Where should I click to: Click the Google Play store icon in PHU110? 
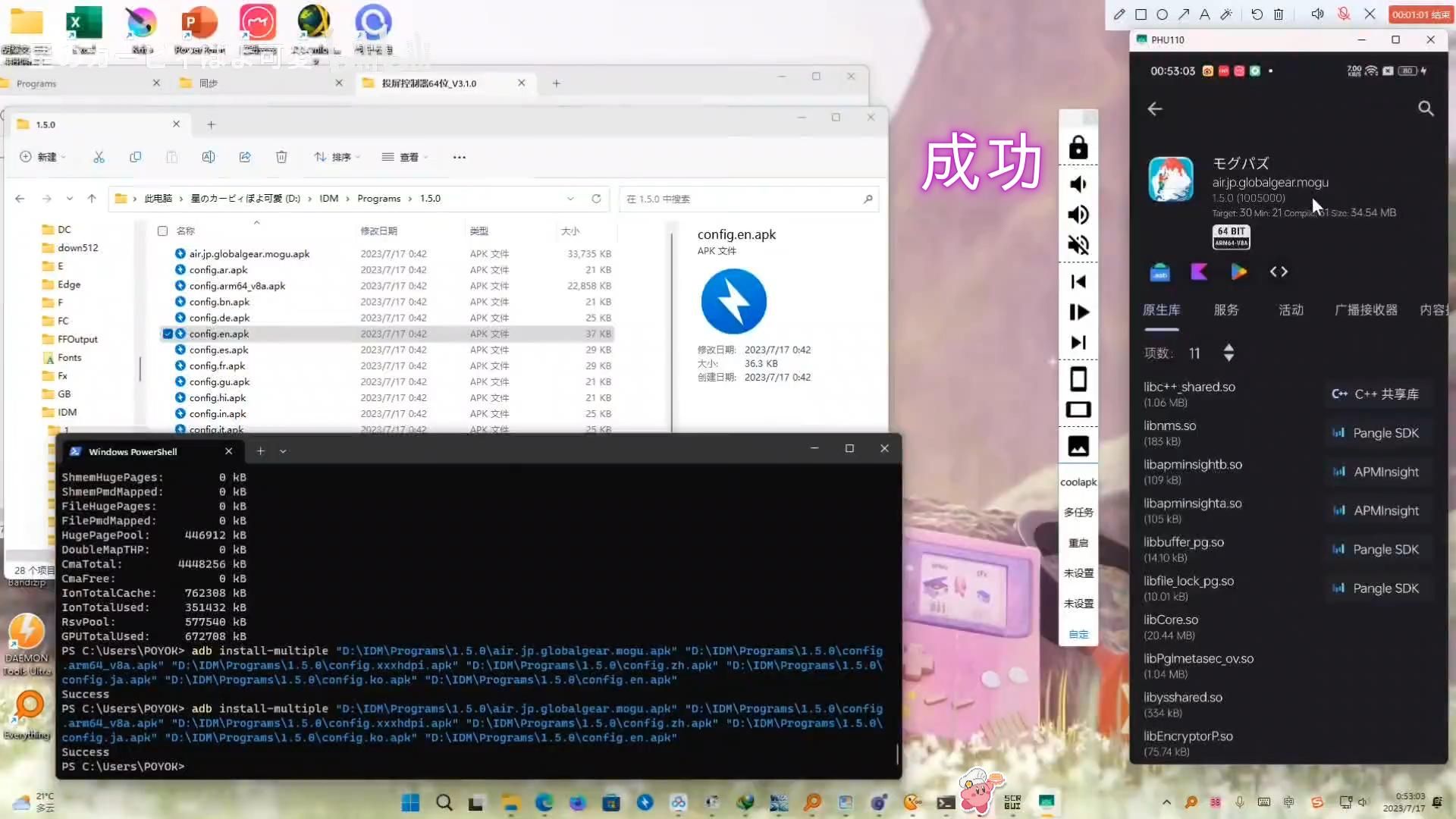pos(1239,272)
